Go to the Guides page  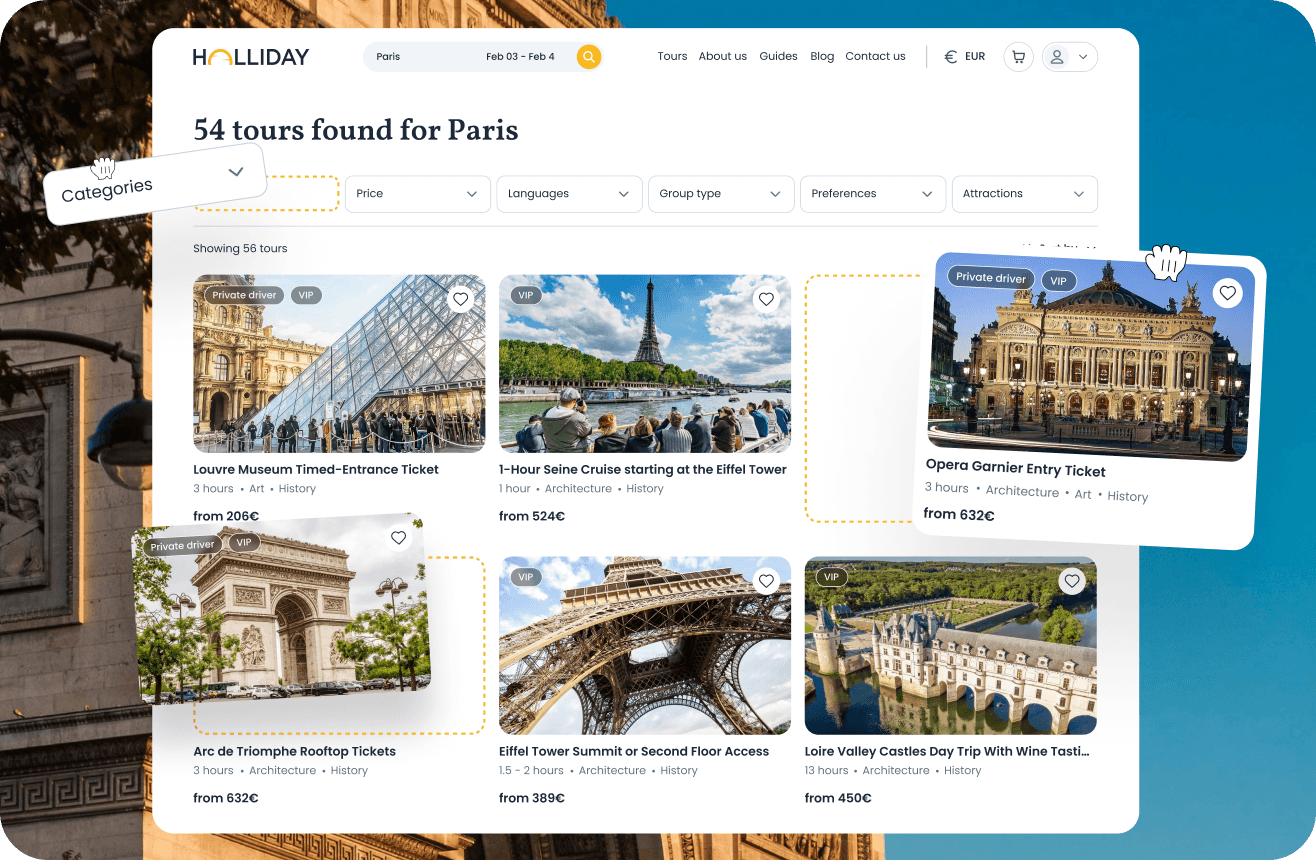pos(778,57)
